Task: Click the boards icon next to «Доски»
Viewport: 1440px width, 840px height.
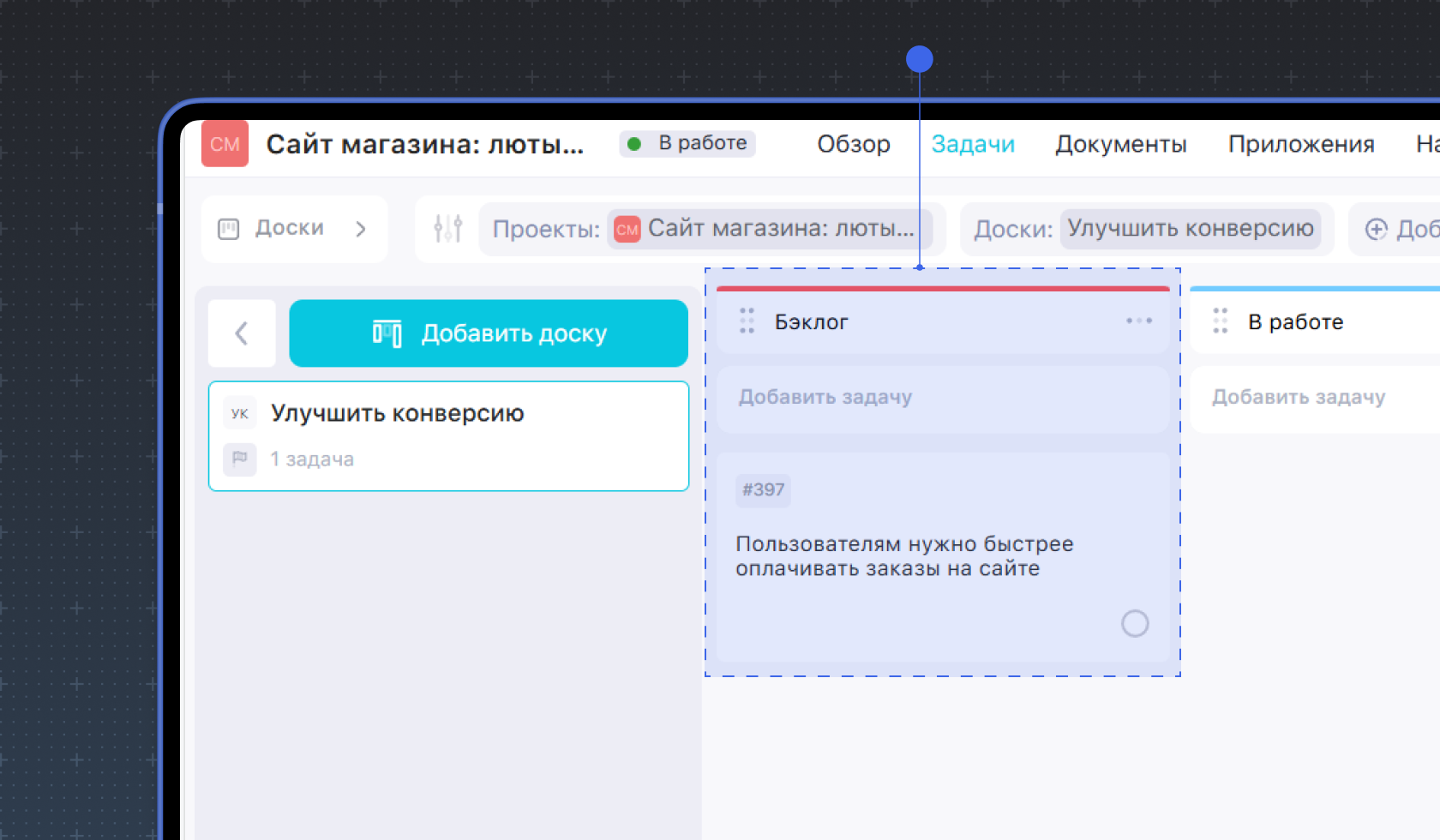Action: click(x=229, y=228)
